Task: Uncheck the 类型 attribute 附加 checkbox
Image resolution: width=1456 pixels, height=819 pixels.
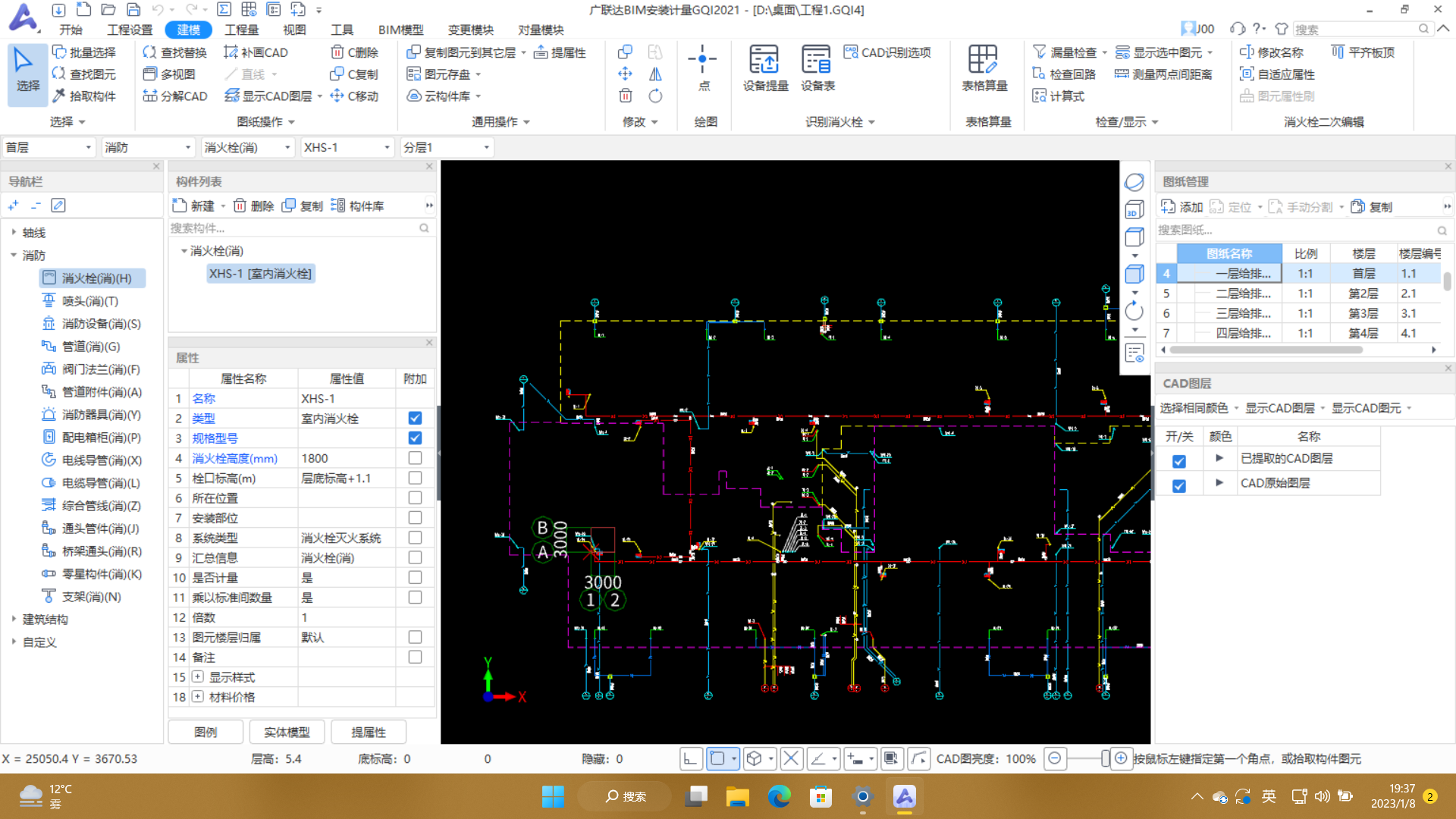Action: pyautogui.click(x=415, y=419)
